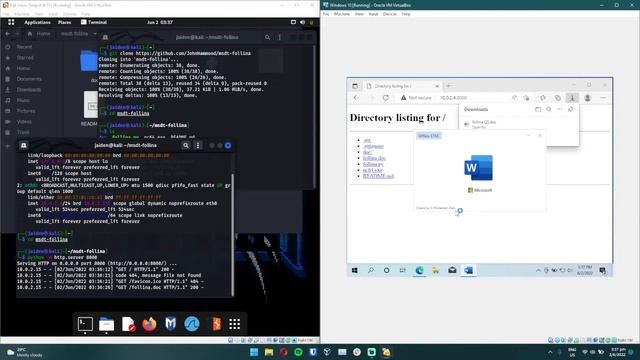Click Home in the Files path bar
Image resolution: width=640 pixels, height=360 pixels.
pos(40,33)
